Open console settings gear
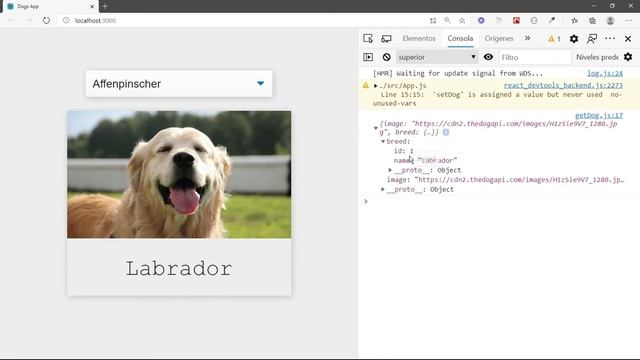The image size is (640, 360). tap(628, 57)
